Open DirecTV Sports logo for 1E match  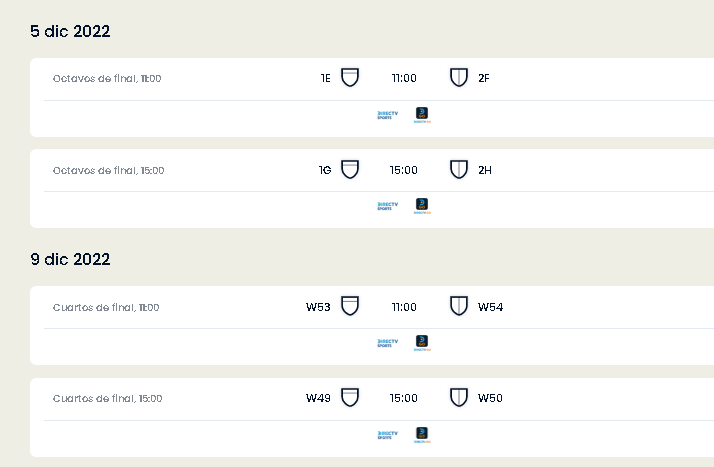click(x=388, y=115)
